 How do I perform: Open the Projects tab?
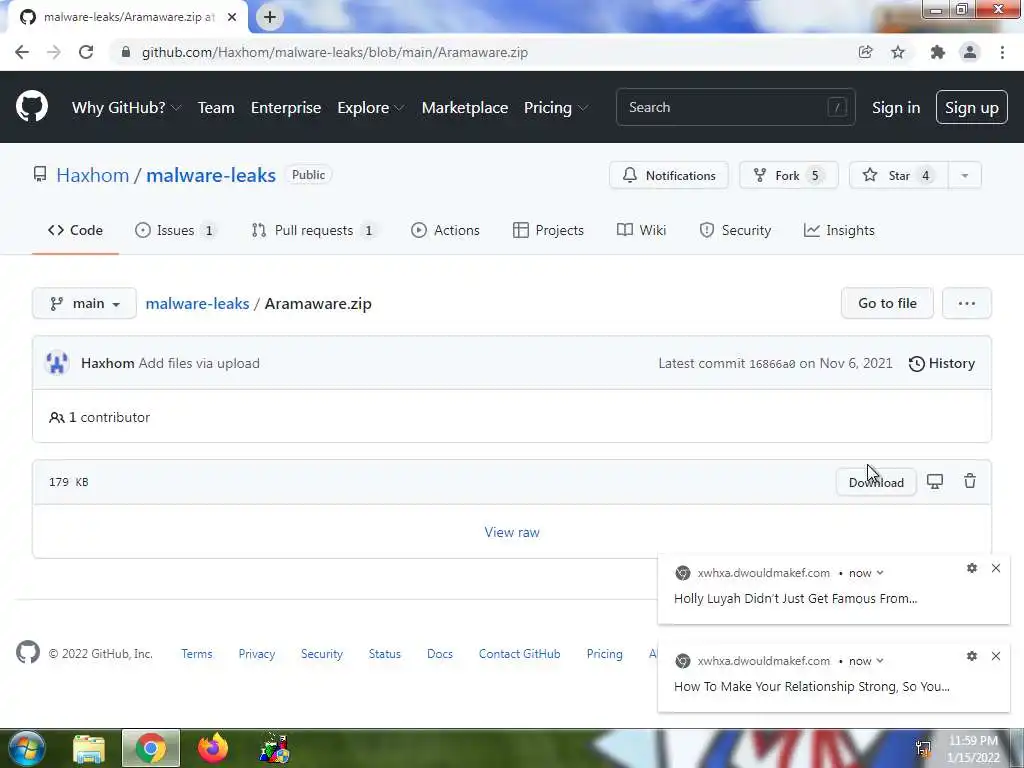pos(549,231)
